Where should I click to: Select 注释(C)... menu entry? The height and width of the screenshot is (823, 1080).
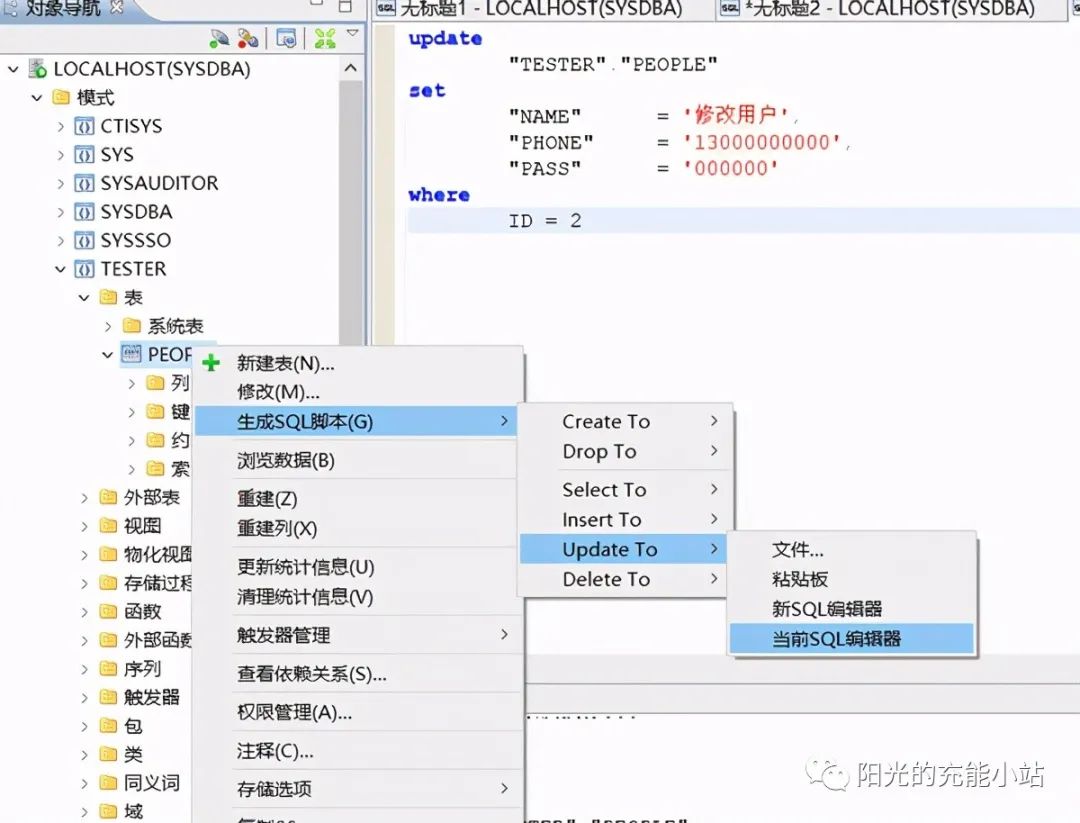(355, 750)
